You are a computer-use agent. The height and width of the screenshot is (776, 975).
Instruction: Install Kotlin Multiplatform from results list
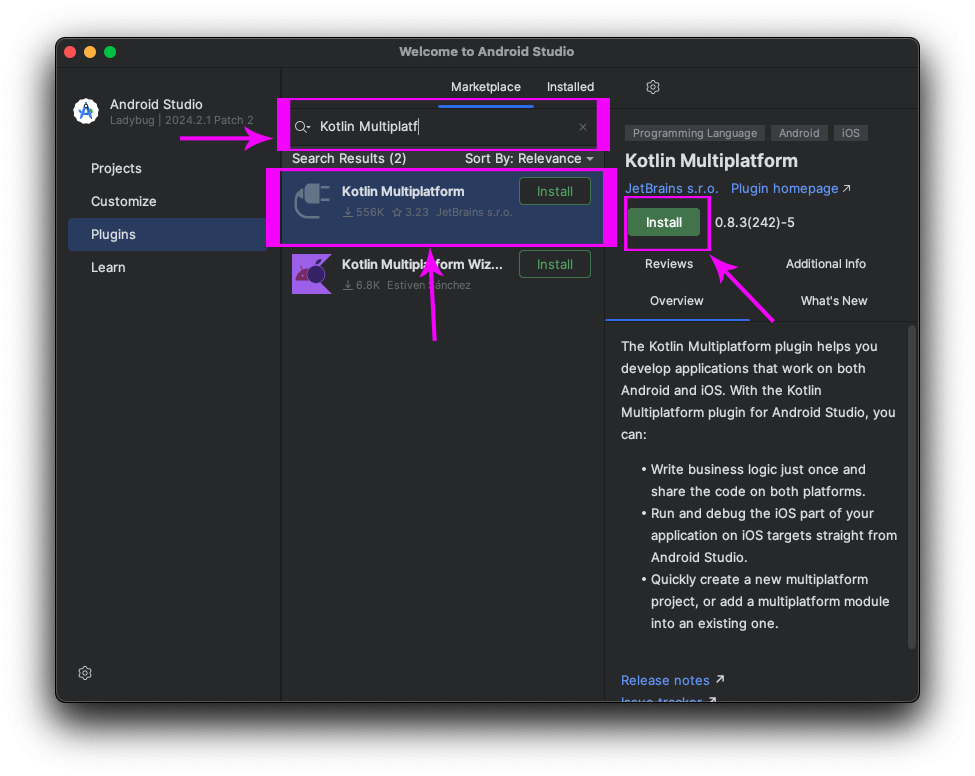(x=555, y=192)
